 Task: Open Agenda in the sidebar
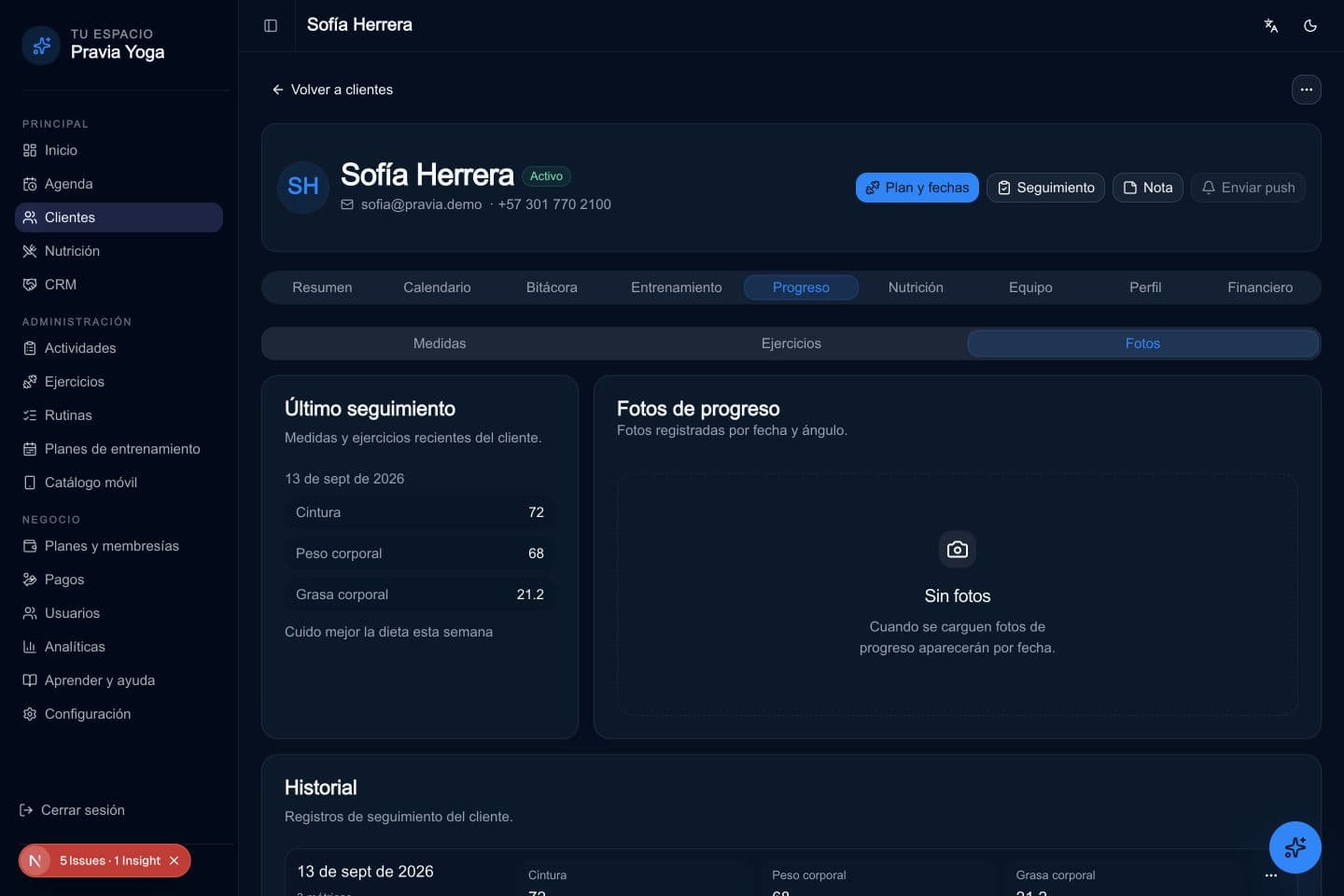click(119, 184)
